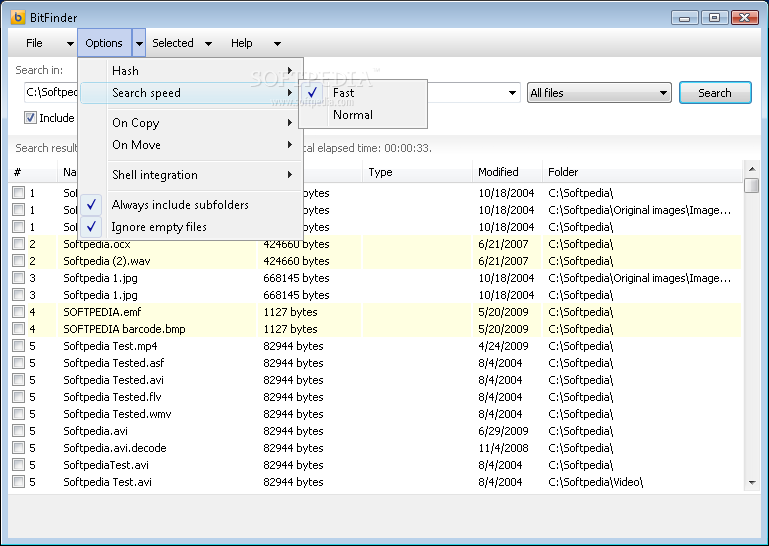Click the Search button
Viewport: 769px width, 546px height.
point(715,93)
